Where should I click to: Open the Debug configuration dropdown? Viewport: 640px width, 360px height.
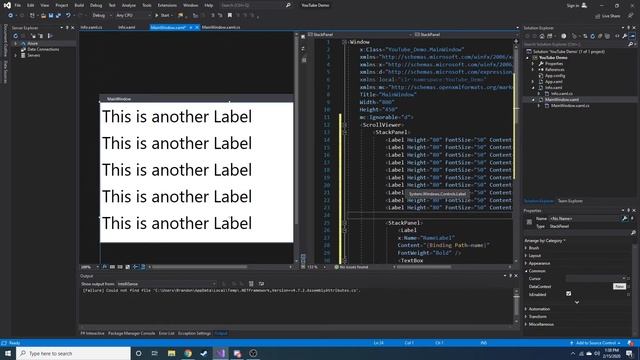102,16
